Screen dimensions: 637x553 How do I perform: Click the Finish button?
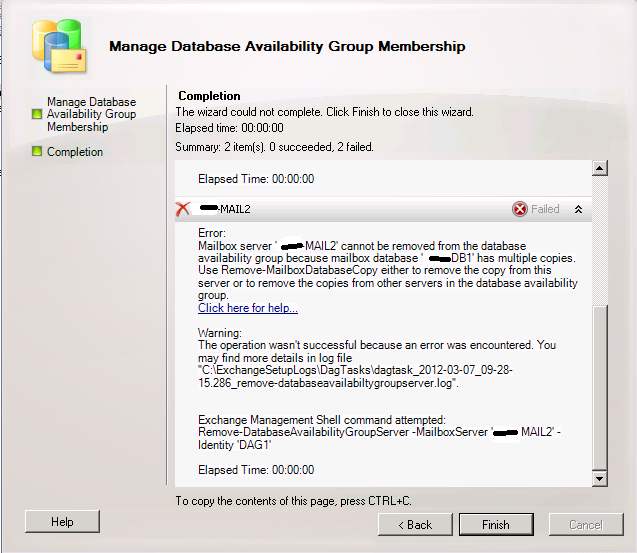pos(496,525)
